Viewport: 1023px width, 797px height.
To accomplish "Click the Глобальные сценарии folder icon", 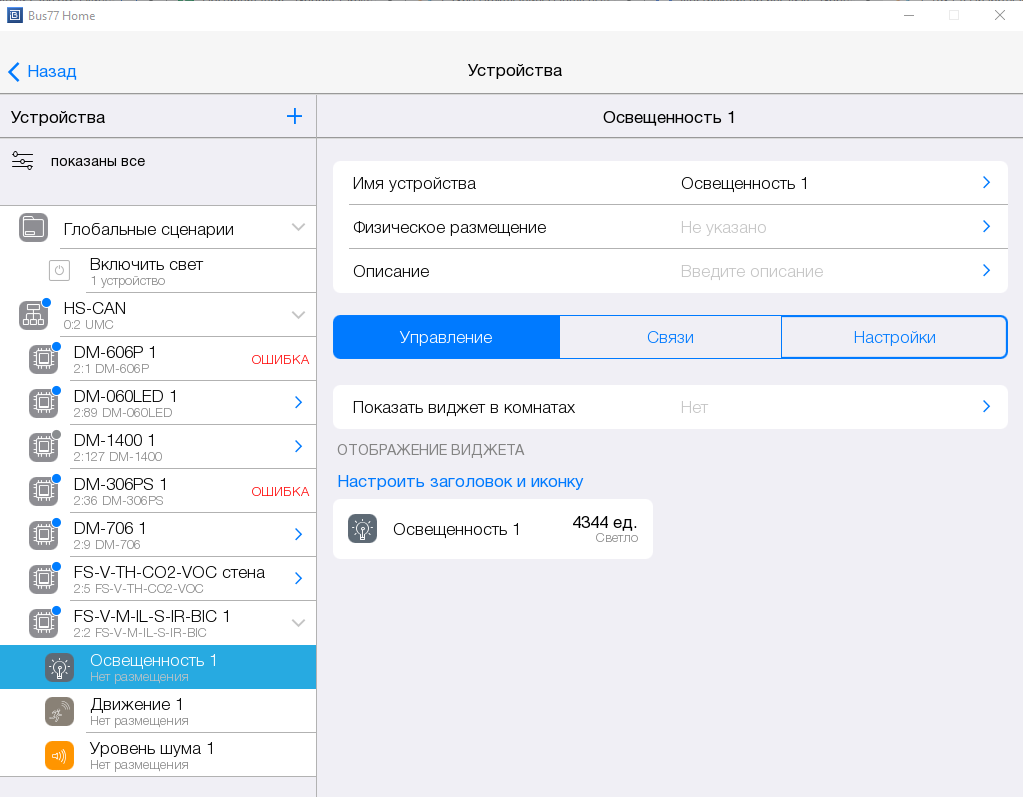I will tap(33, 228).
